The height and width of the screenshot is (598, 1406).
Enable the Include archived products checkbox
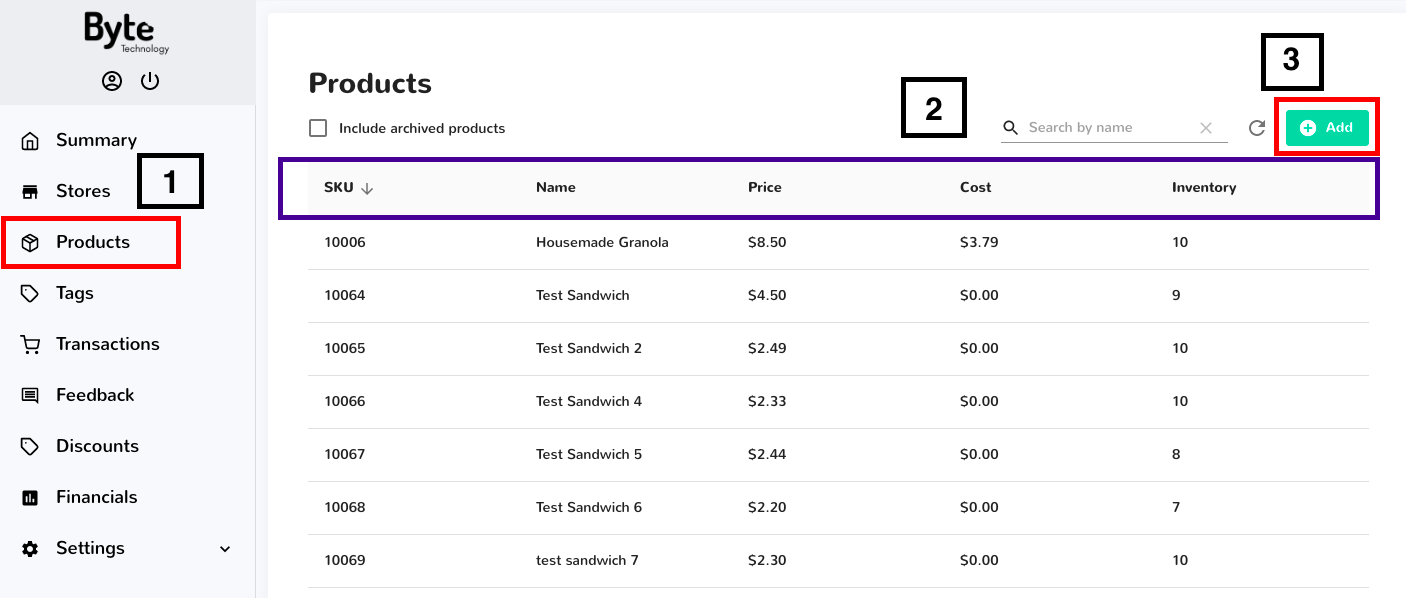pos(318,127)
